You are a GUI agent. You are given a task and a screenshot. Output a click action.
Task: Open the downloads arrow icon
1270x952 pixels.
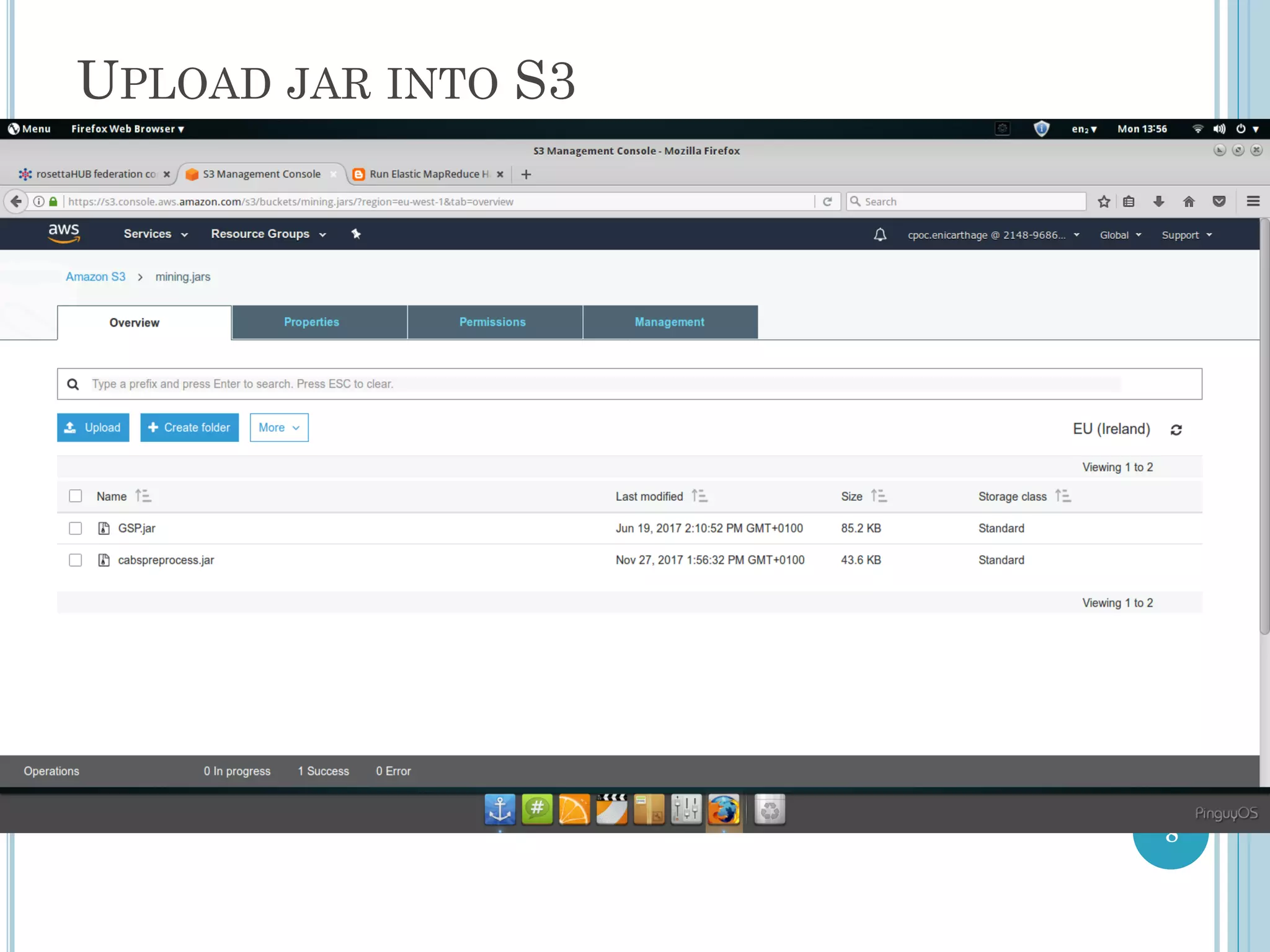point(1158,201)
